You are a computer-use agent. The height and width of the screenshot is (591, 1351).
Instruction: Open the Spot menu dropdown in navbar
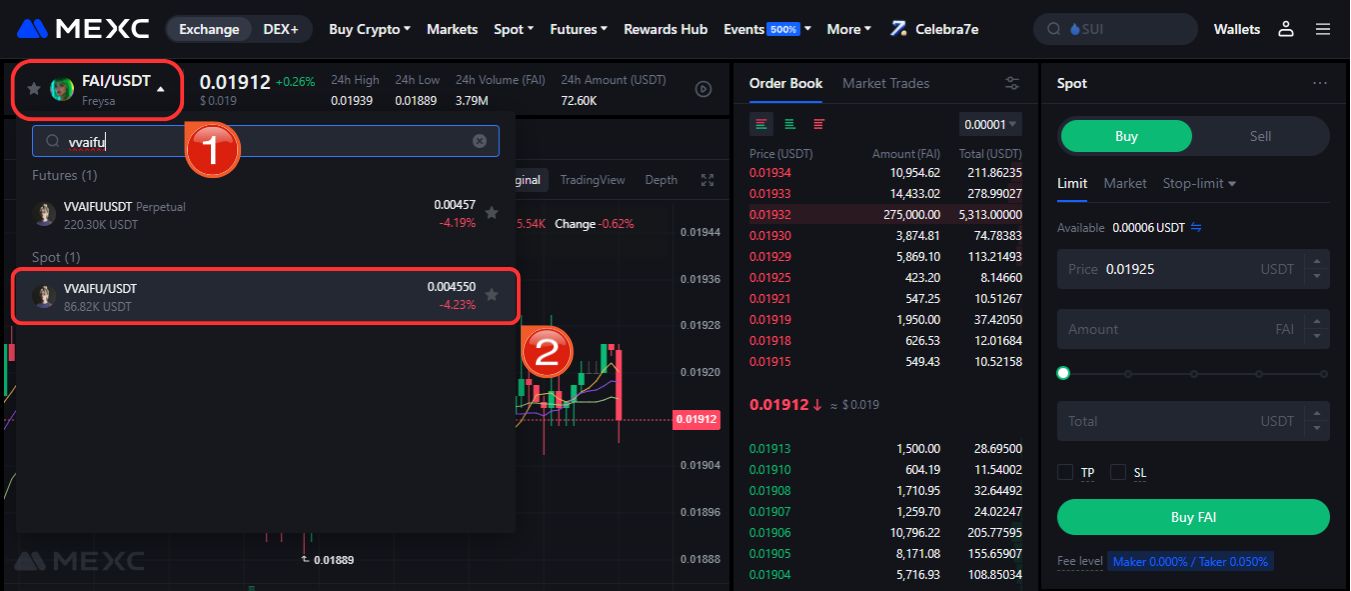514,29
